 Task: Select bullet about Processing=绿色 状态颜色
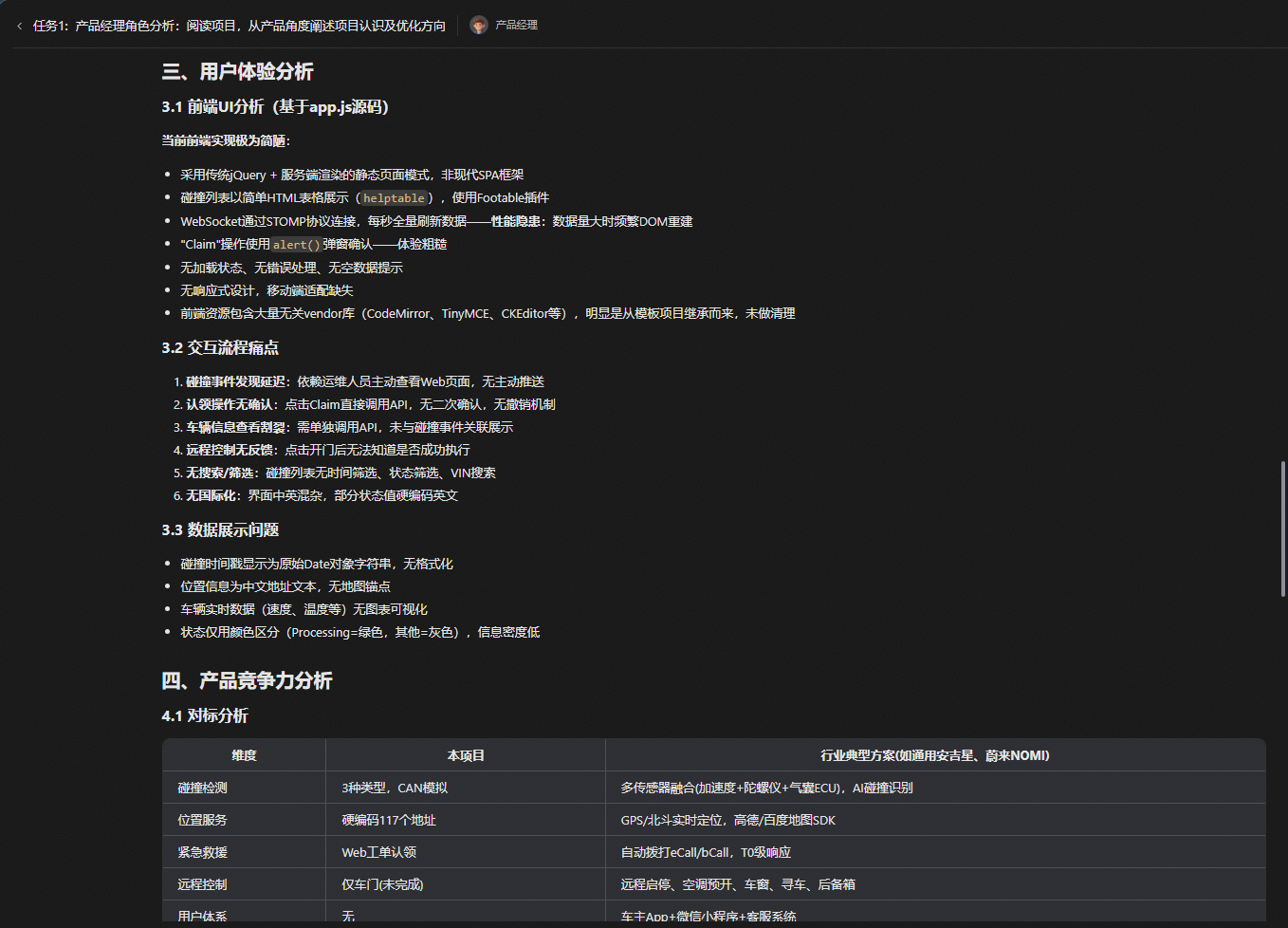click(360, 632)
